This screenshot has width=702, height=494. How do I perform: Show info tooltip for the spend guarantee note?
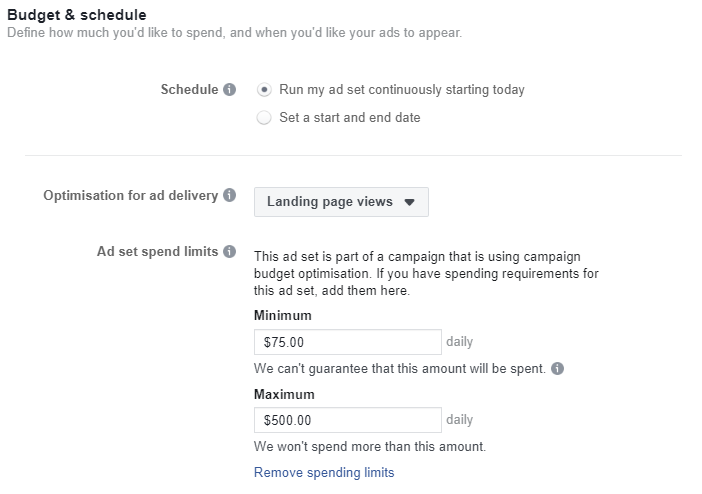557,369
